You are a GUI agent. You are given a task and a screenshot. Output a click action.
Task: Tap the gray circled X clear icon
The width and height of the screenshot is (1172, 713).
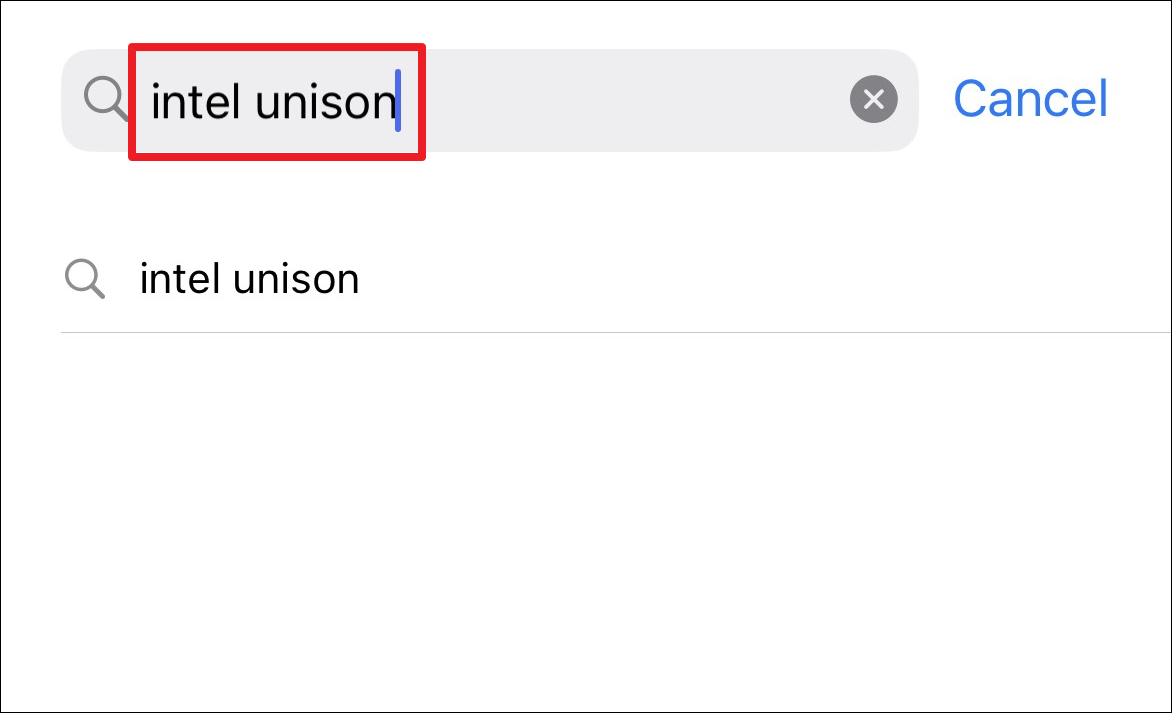pos(873,99)
